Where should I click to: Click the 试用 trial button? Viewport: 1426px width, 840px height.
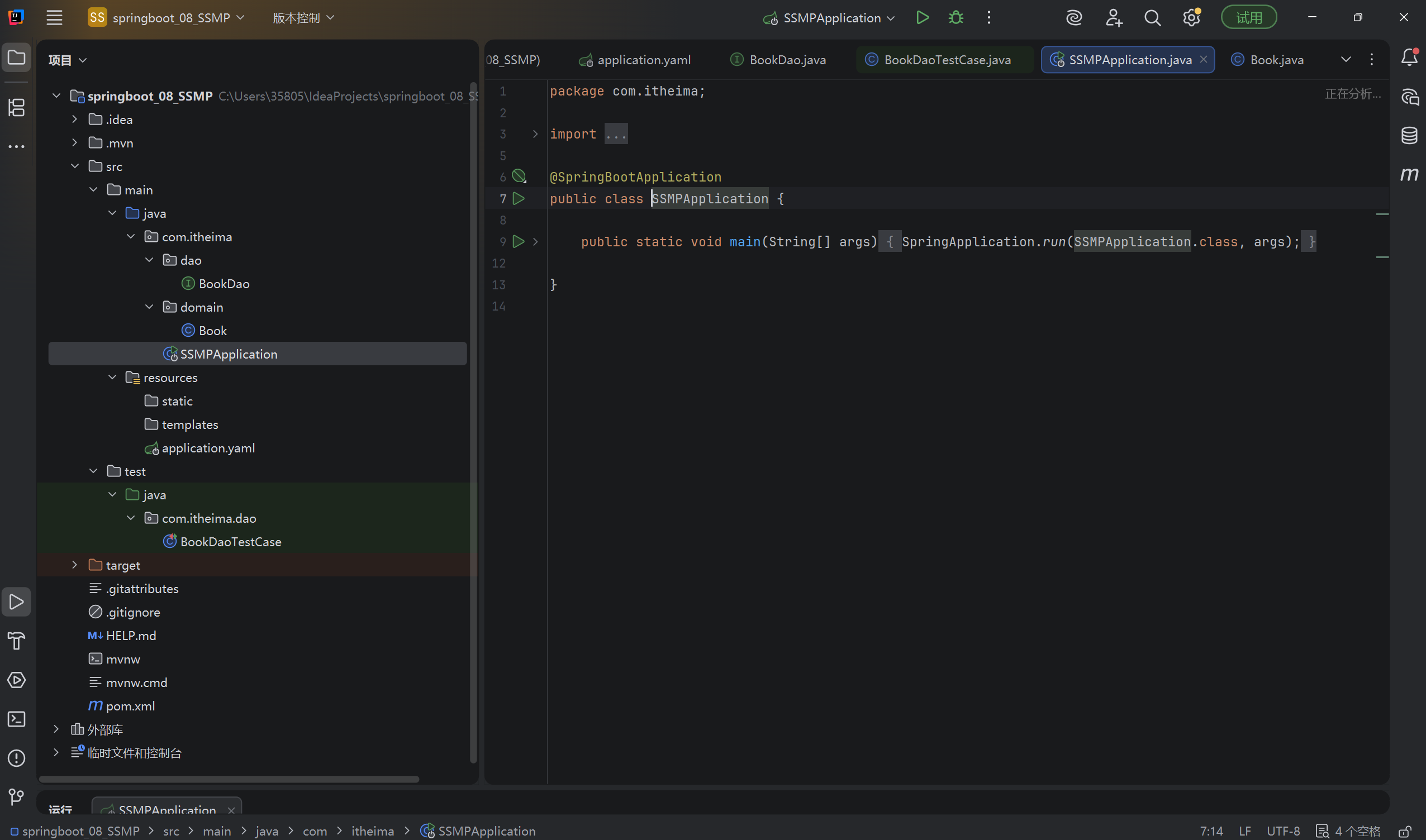pos(1248,17)
